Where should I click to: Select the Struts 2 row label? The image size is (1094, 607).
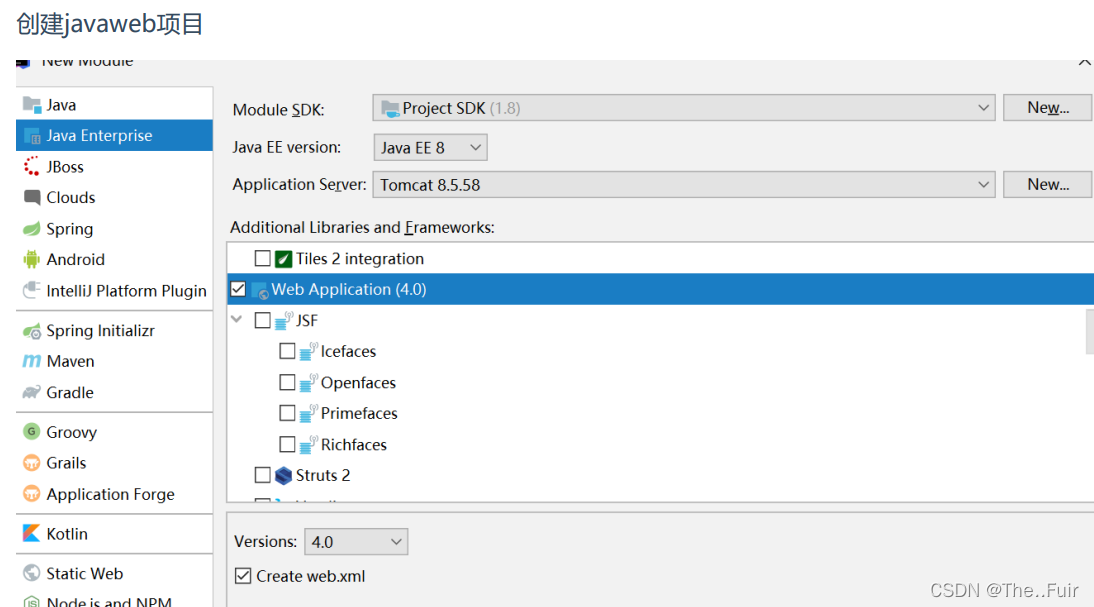(323, 475)
